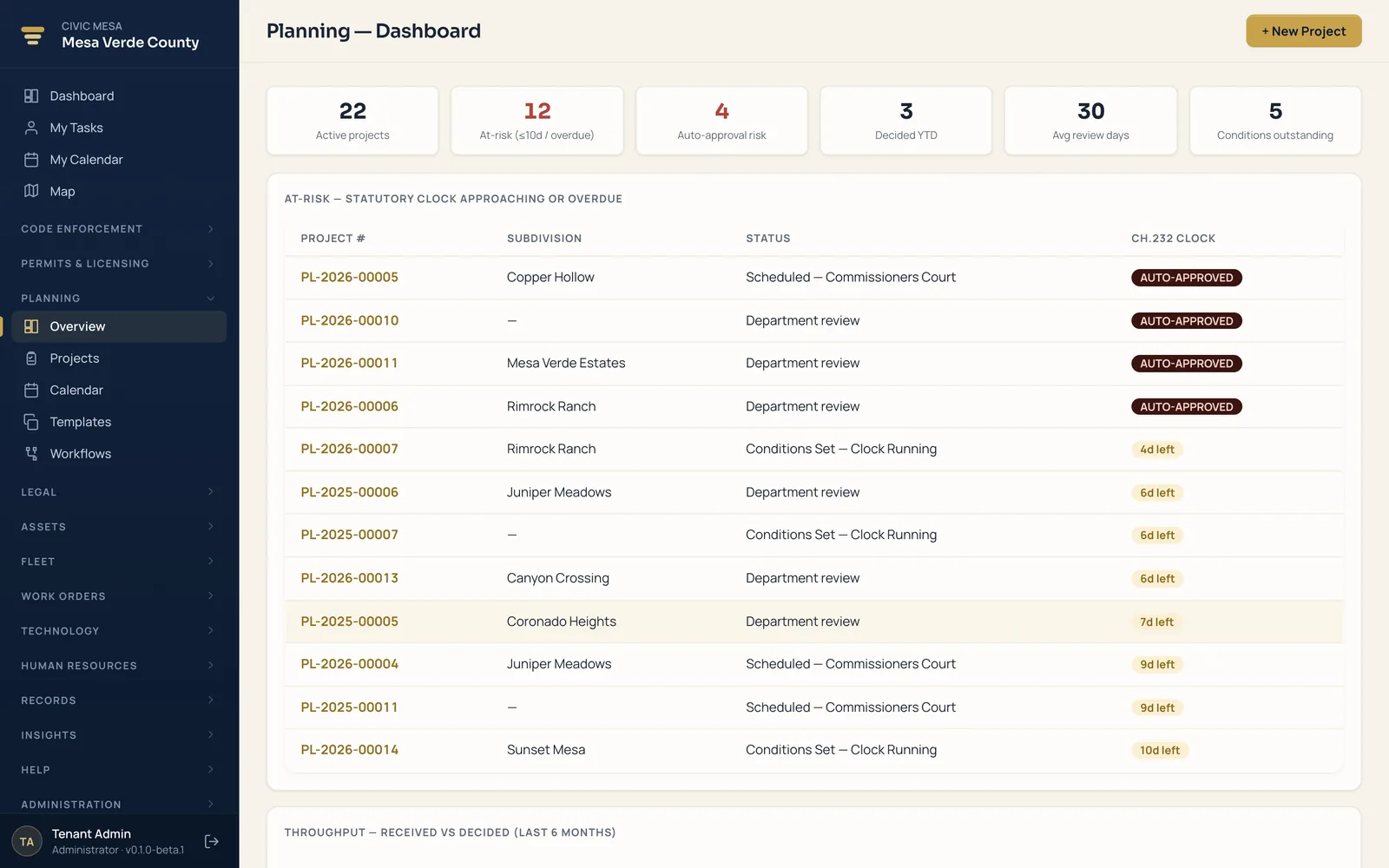Expand the Insights section
This screenshot has width=1389, height=868.
pos(118,735)
